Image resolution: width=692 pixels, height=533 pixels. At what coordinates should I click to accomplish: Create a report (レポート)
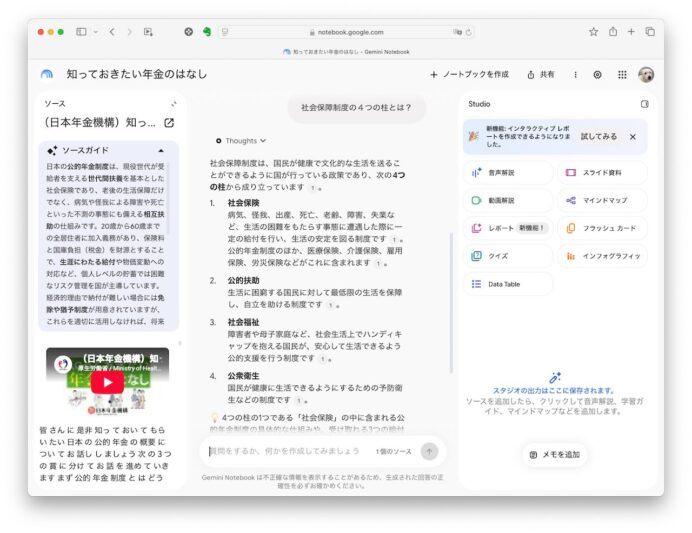[508, 229]
